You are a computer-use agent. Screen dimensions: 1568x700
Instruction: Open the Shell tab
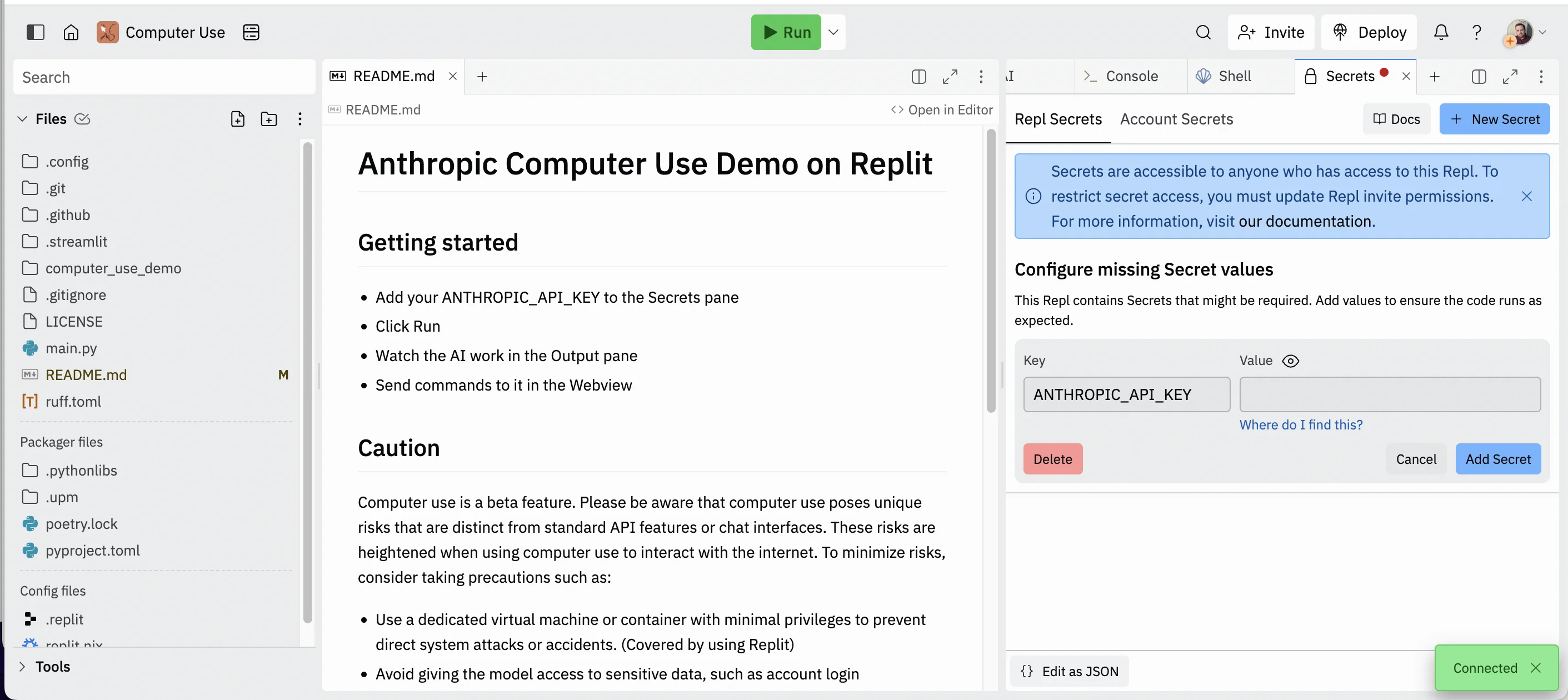pos(1234,77)
